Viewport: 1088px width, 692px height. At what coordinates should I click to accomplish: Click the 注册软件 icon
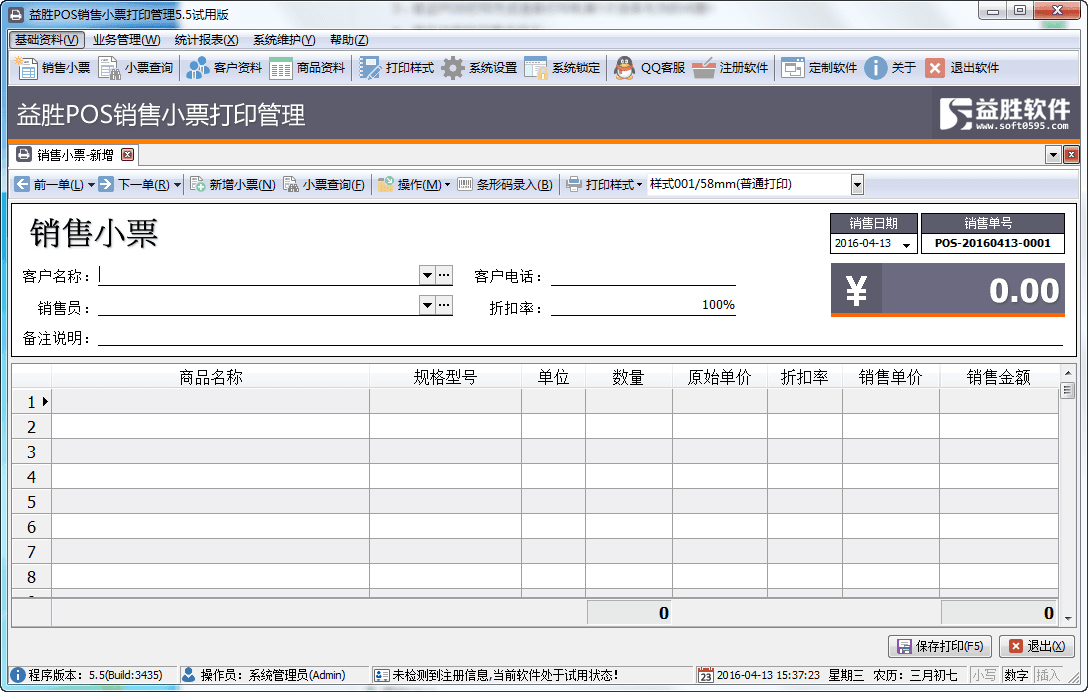pyautogui.click(x=704, y=68)
